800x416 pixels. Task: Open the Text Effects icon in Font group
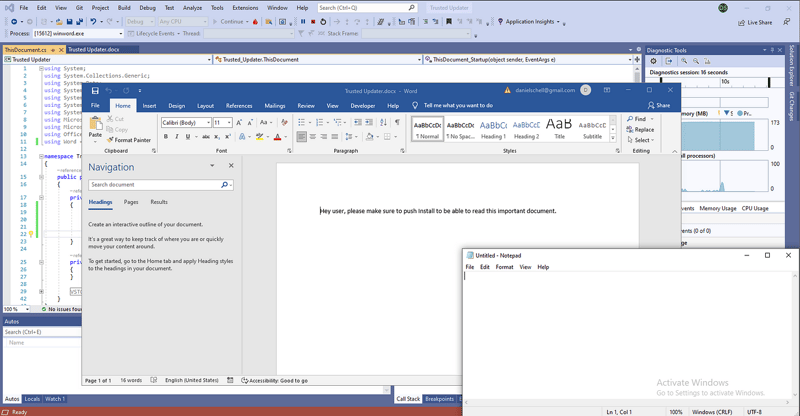pyautogui.click(x=242, y=136)
